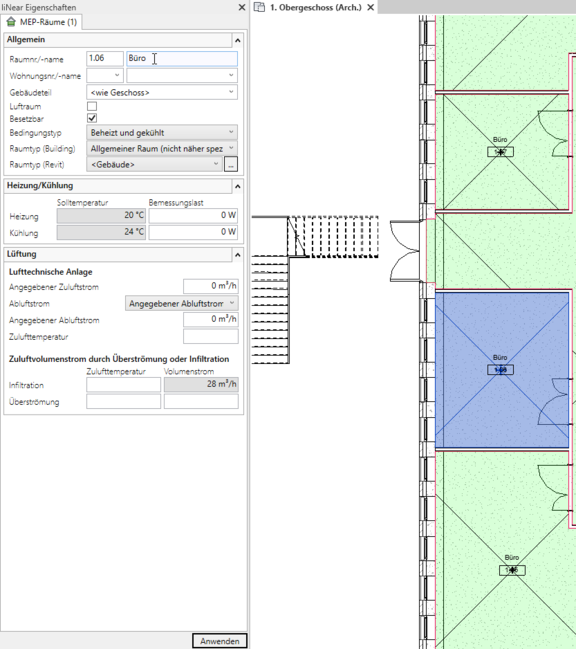Switch to 1. Obergeschoss (Arch.) tab
The height and width of the screenshot is (649, 576).
tap(316, 7)
